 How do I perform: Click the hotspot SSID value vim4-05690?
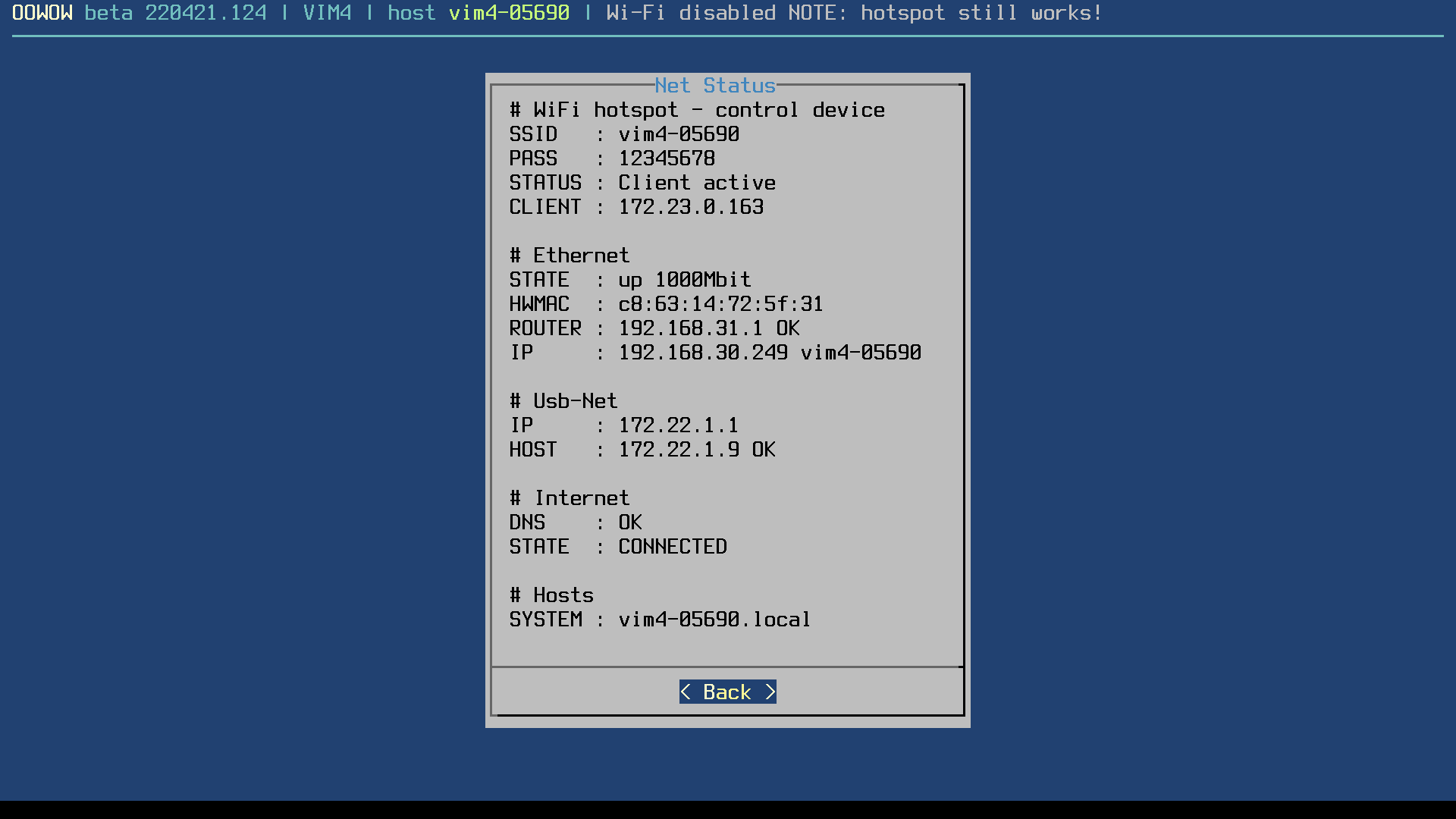tap(679, 134)
